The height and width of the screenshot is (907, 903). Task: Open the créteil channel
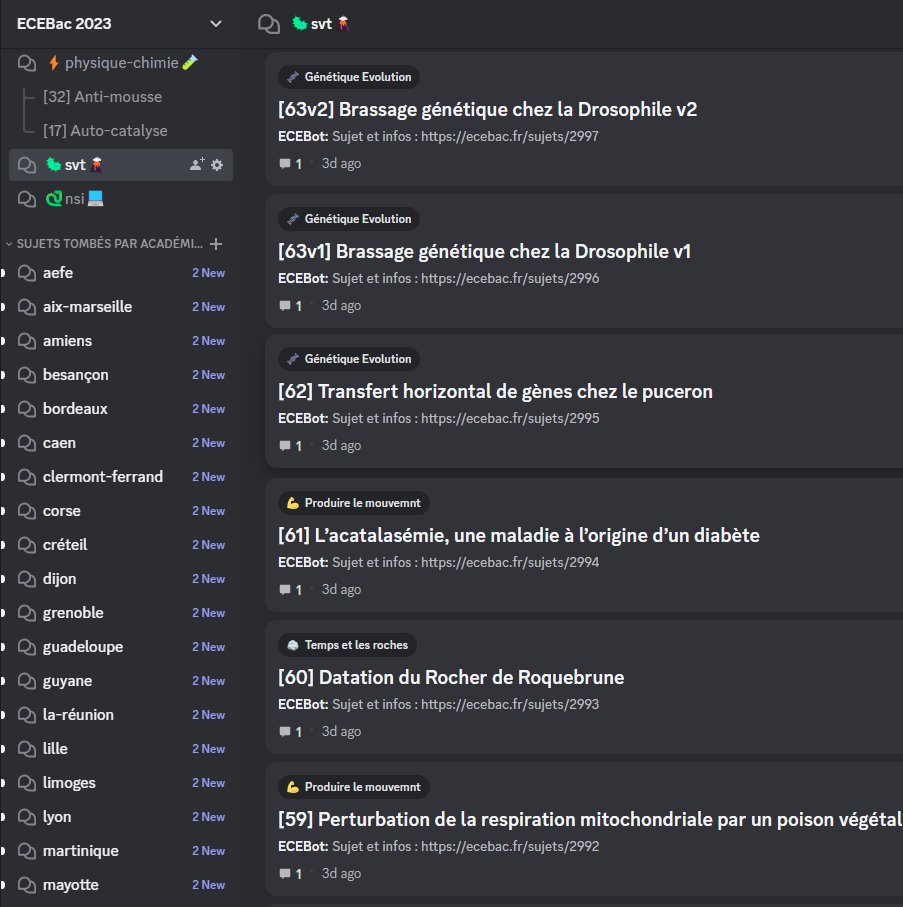point(121,545)
